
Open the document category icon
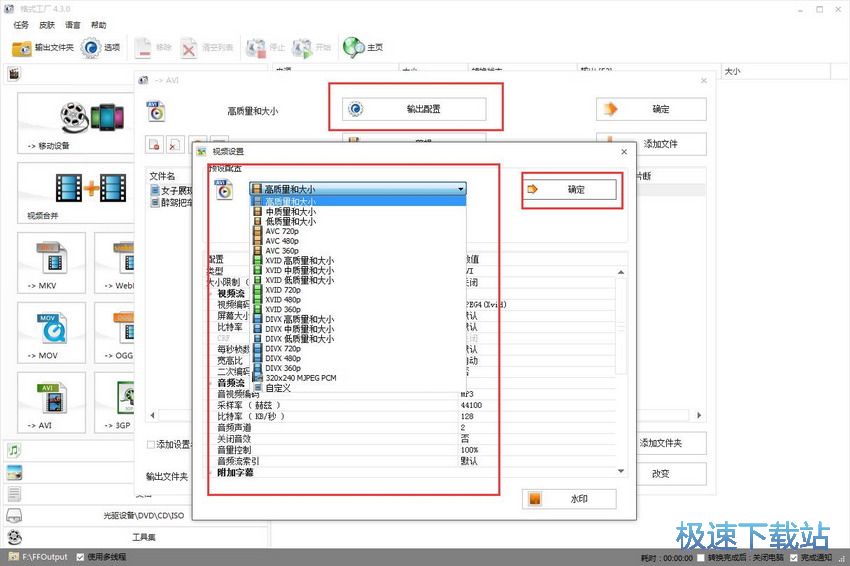point(14,494)
